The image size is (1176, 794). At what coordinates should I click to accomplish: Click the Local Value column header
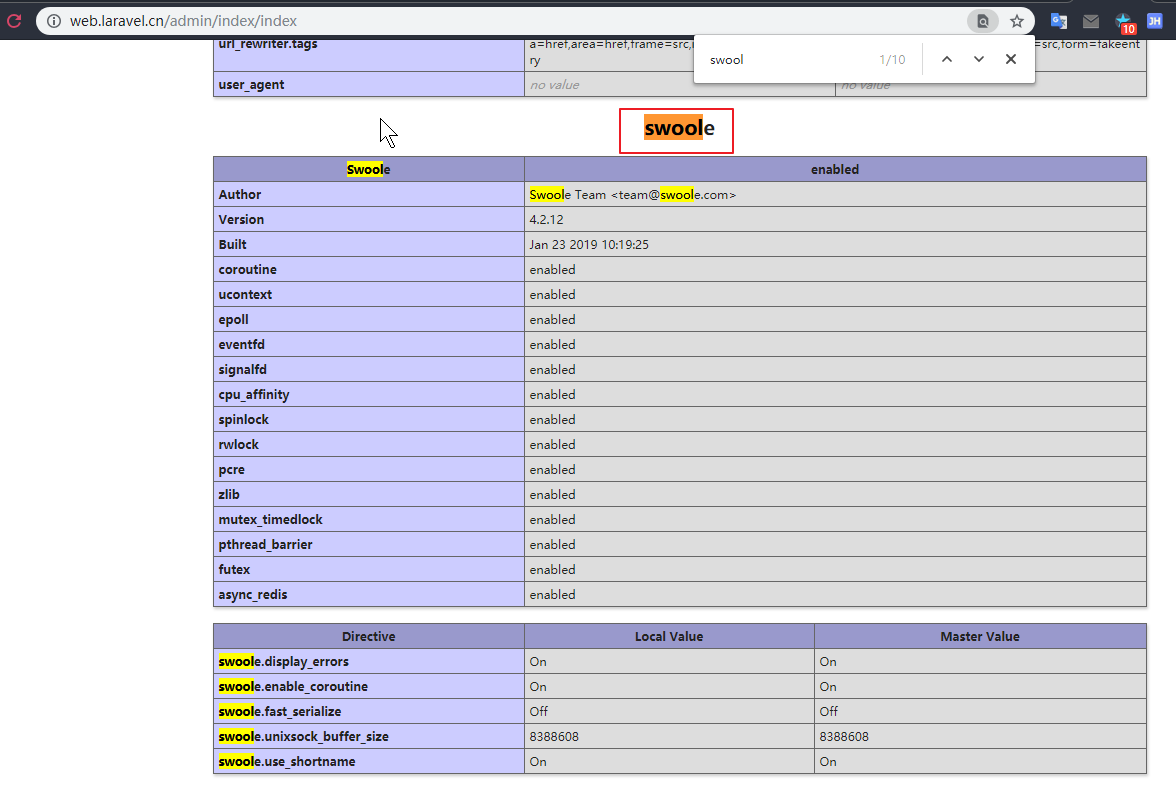click(669, 637)
